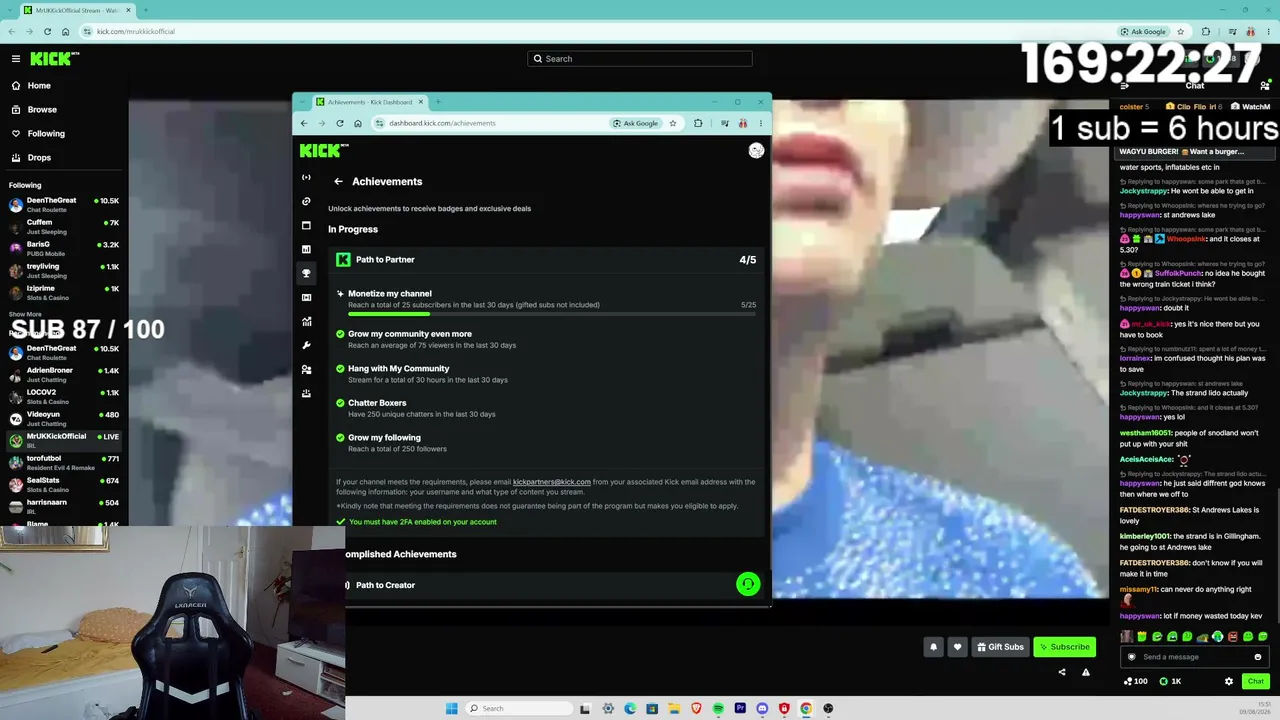Click the kickpartners@kick.com email link

552,482
